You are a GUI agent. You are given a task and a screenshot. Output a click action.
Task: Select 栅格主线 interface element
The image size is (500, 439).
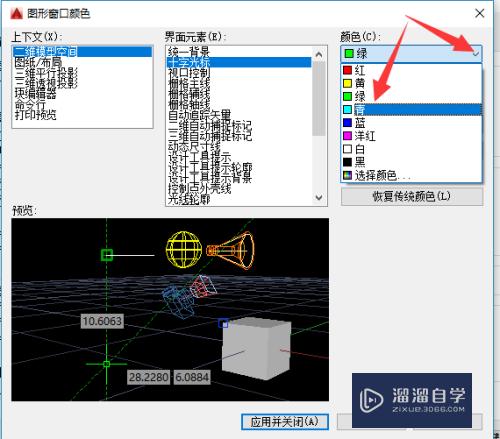239,83
